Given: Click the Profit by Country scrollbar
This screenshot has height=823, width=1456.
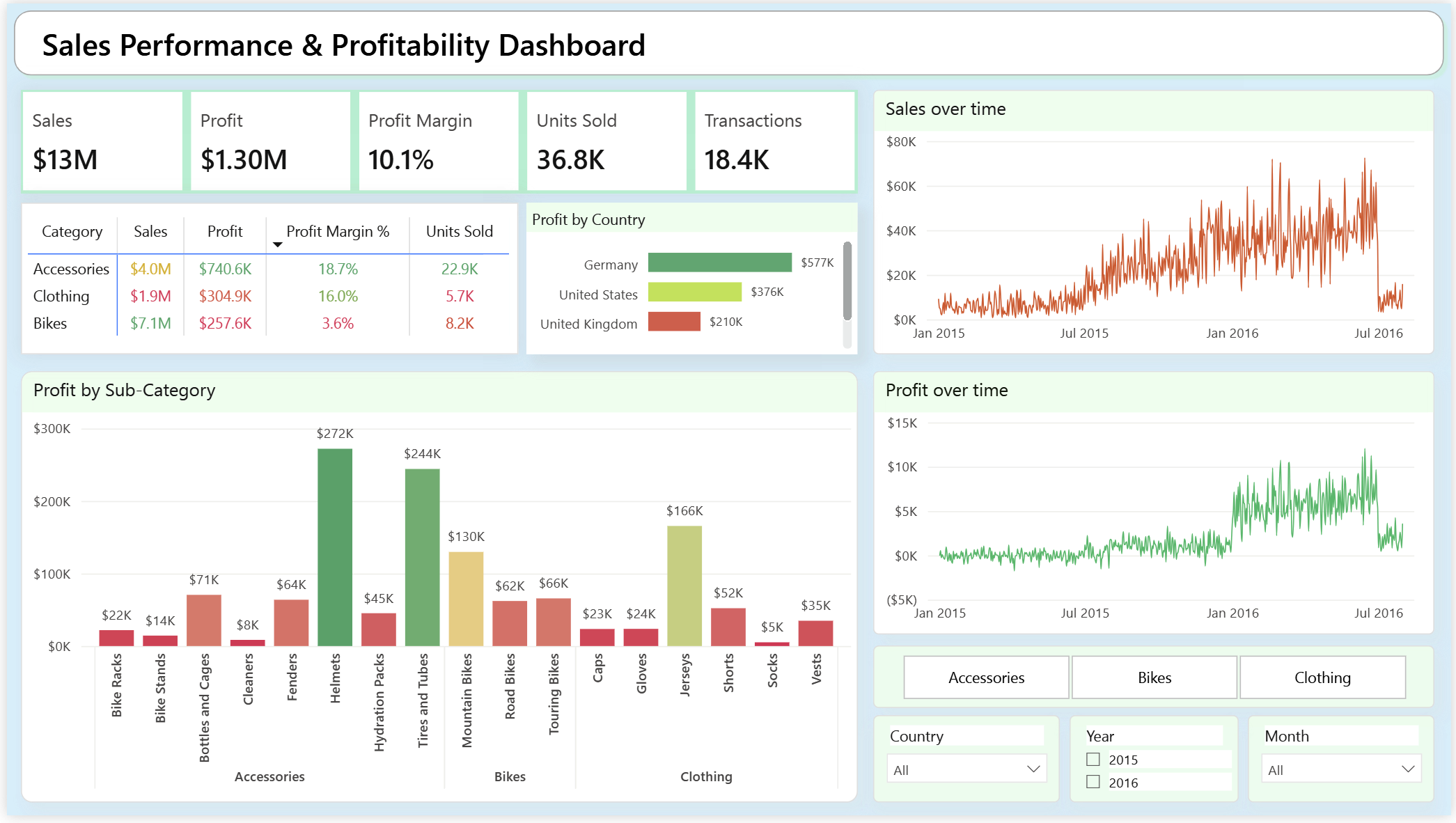Looking at the screenshot, I should 847,282.
